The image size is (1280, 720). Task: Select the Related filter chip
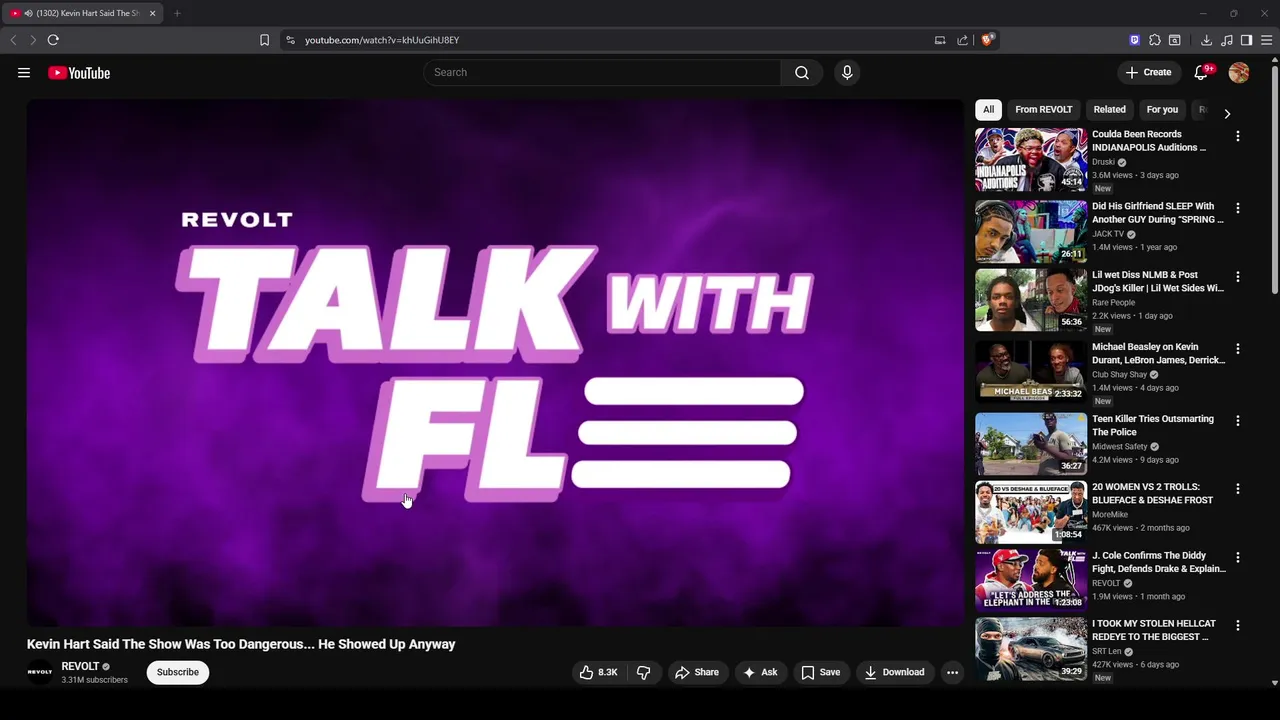(1109, 109)
